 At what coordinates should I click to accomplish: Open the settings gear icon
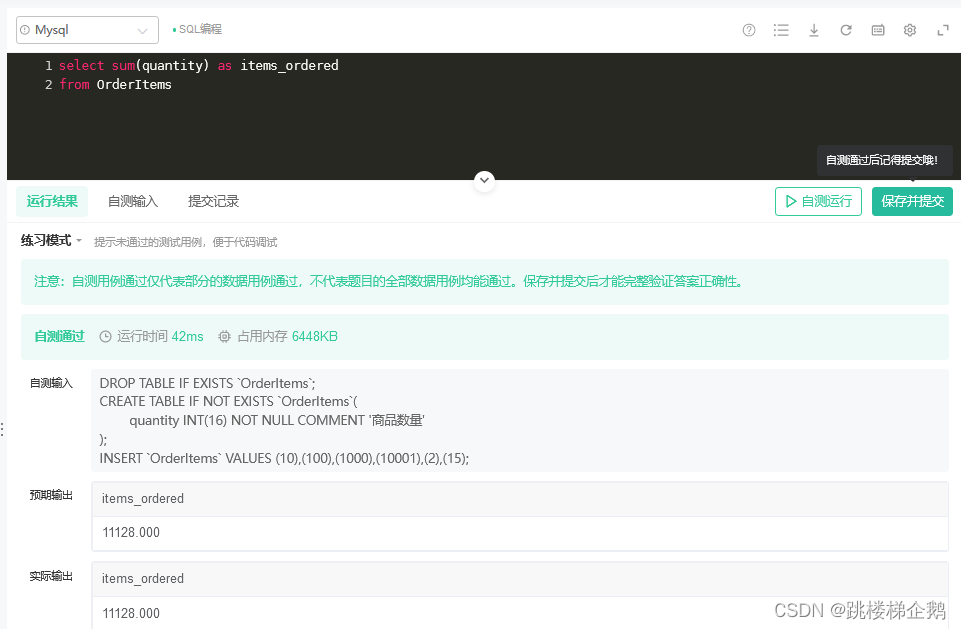(x=910, y=30)
